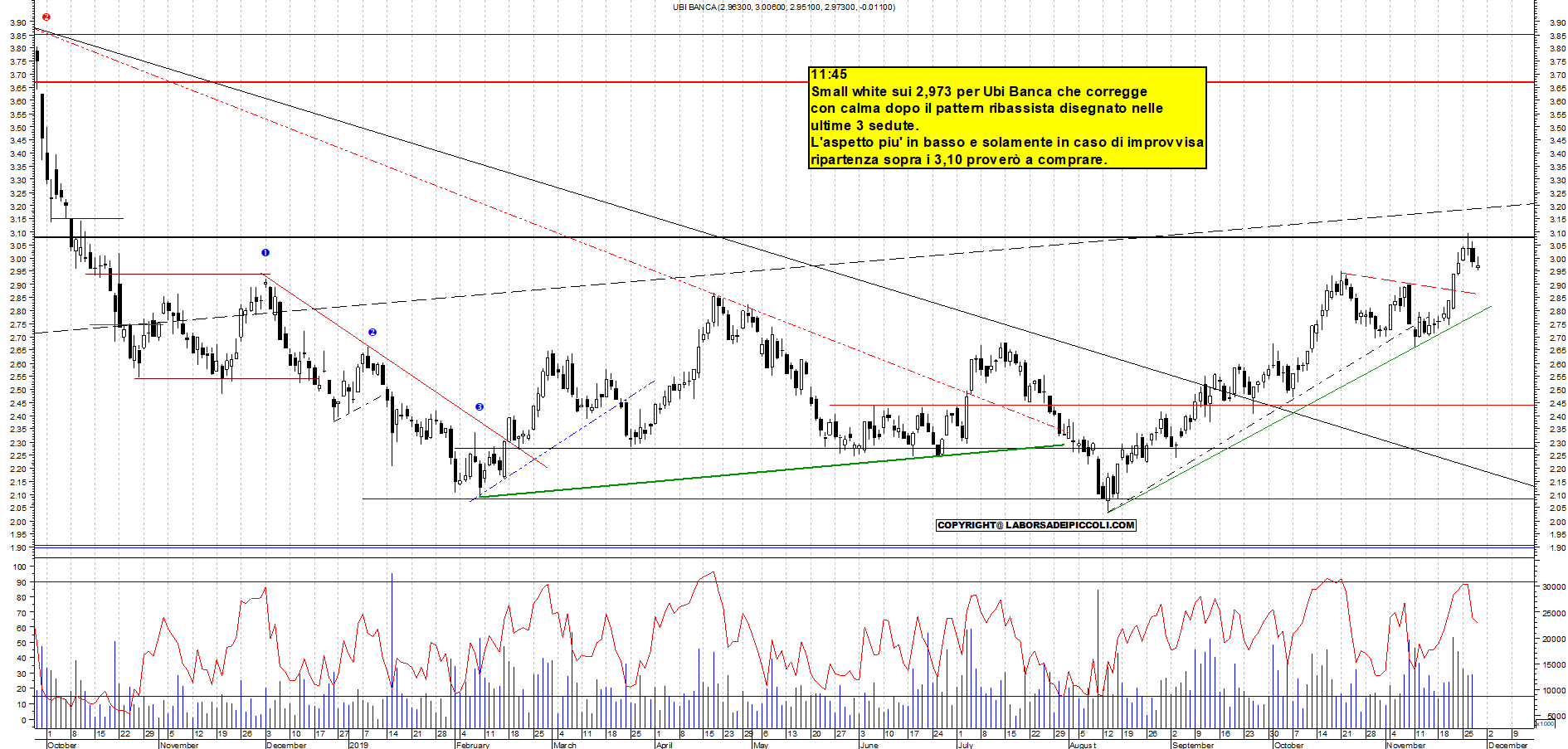1568x749 pixels.
Task: Click the August label on the time axis
Action: [x=1083, y=745]
